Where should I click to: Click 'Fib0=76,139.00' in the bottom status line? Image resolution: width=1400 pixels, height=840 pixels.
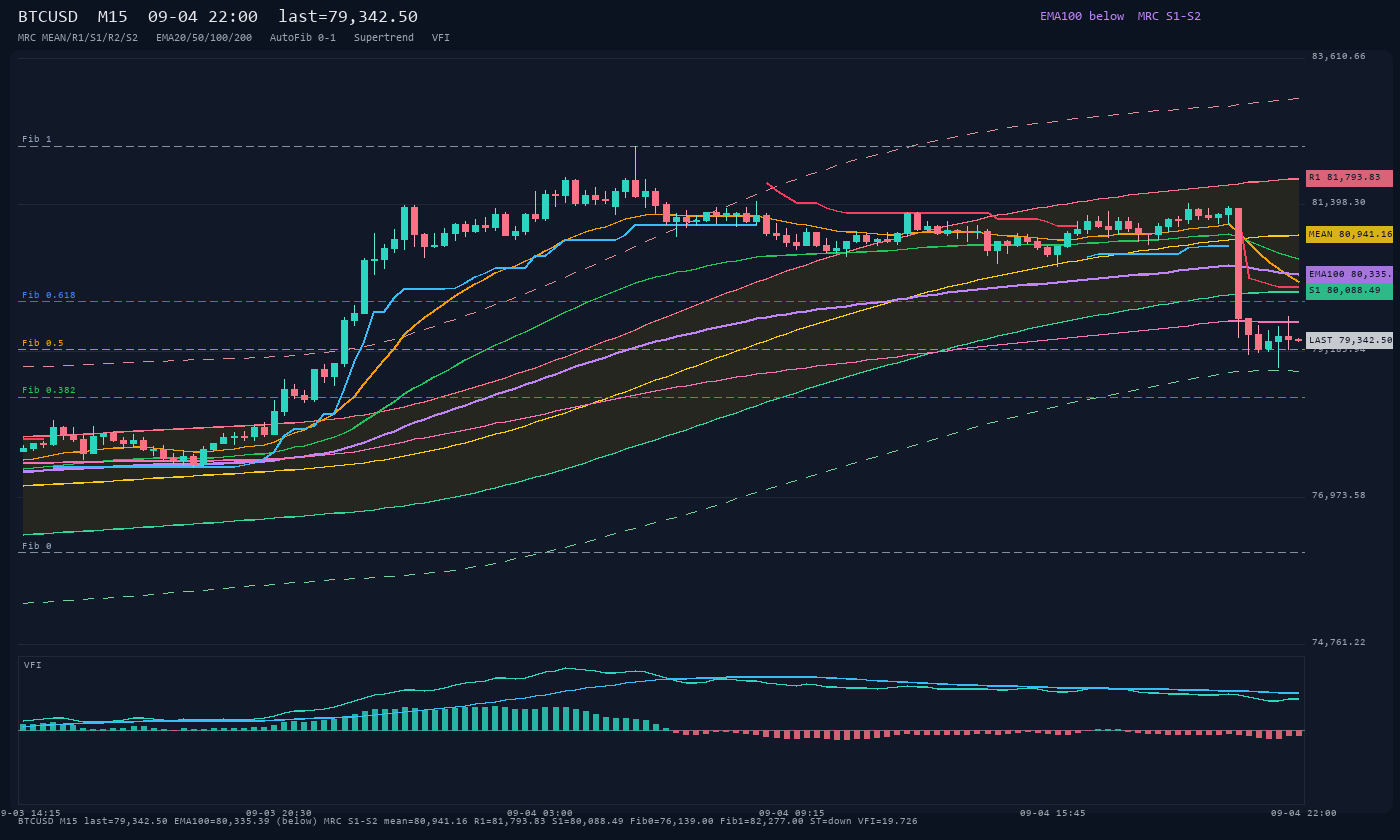pyautogui.click(x=672, y=821)
